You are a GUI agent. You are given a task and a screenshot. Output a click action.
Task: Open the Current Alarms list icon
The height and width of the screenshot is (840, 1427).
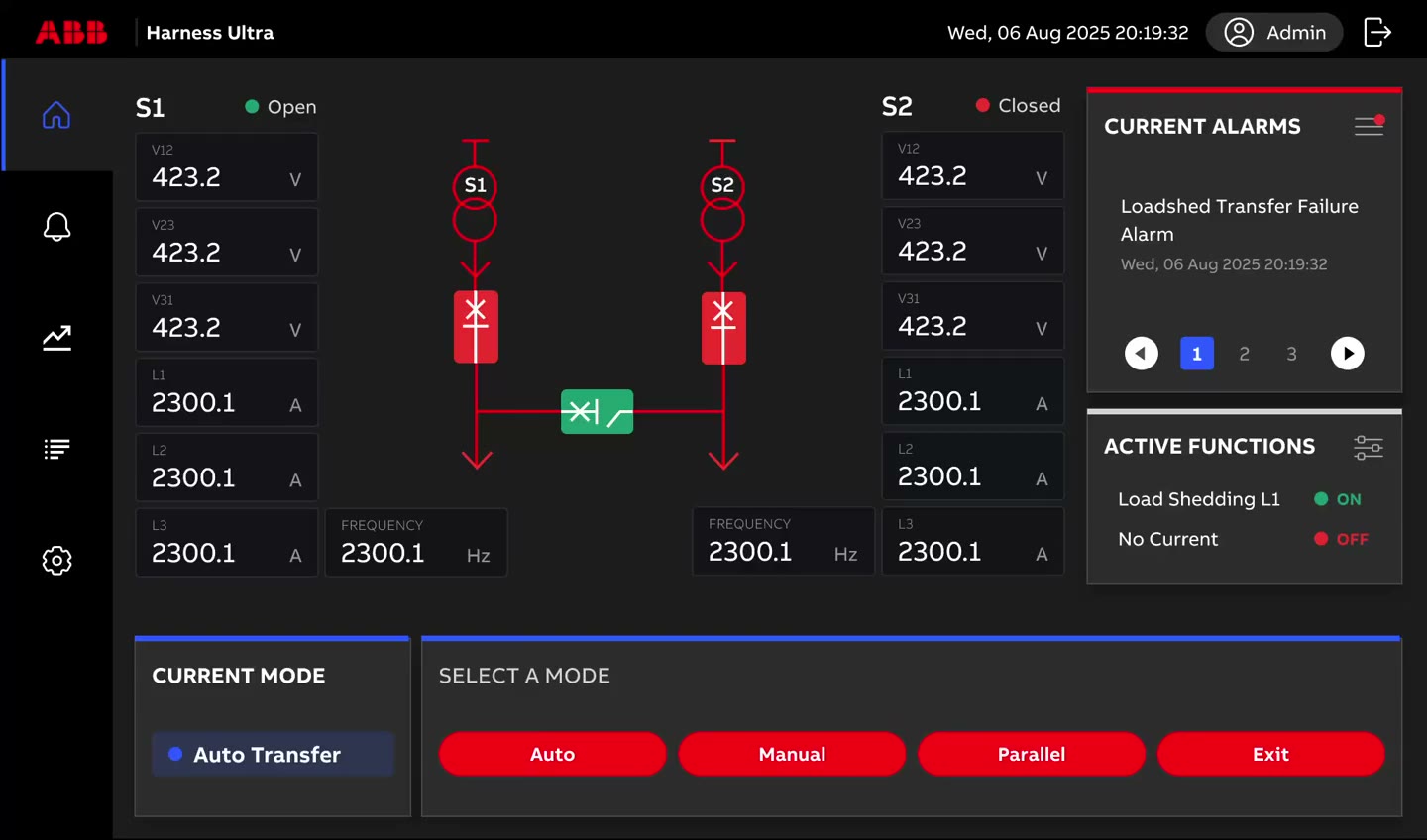pyautogui.click(x=1369, y=126)
